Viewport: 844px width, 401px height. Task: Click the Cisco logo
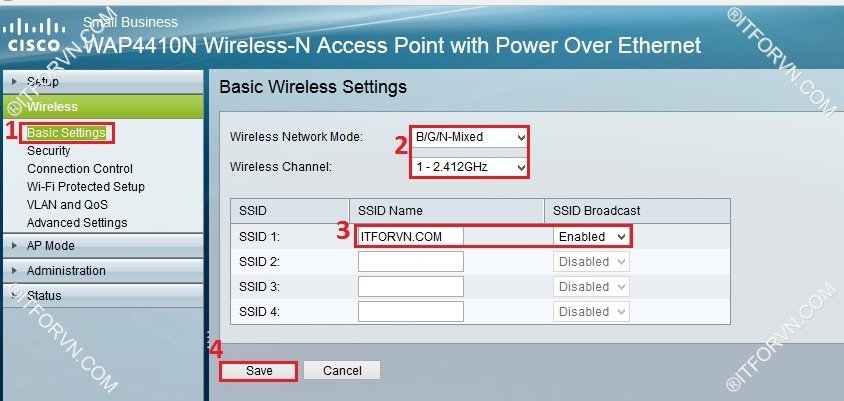click(35, 36)
